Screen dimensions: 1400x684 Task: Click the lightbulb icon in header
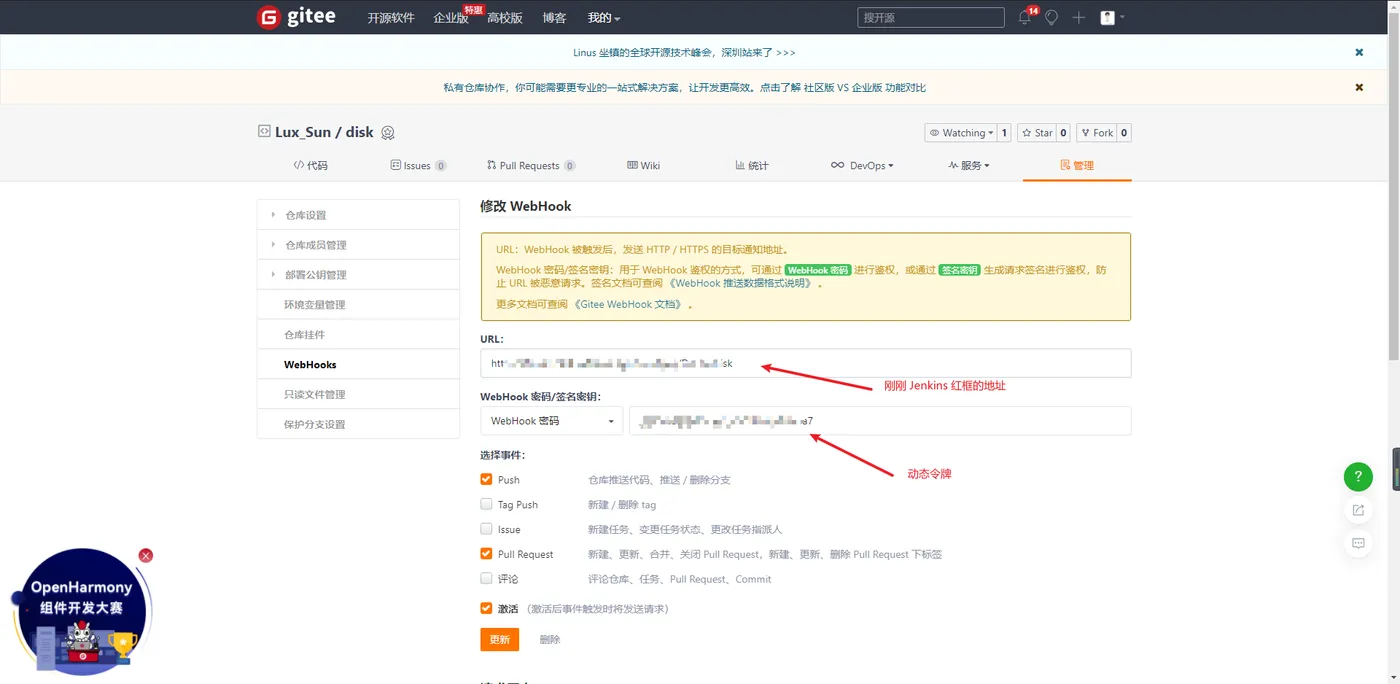pyautogui.click(x=1051, y=18)
